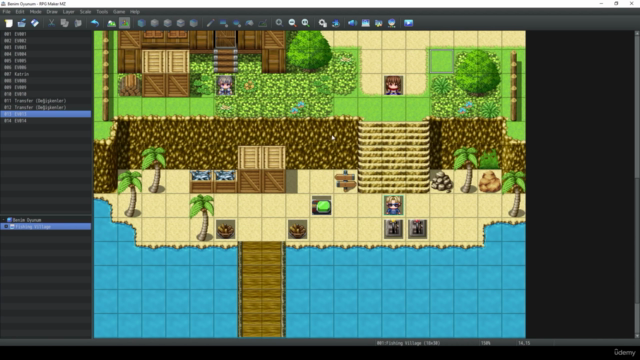640x360 pixels.
Task: Select the automatic layer cube icon
Action: coord(142,23)
